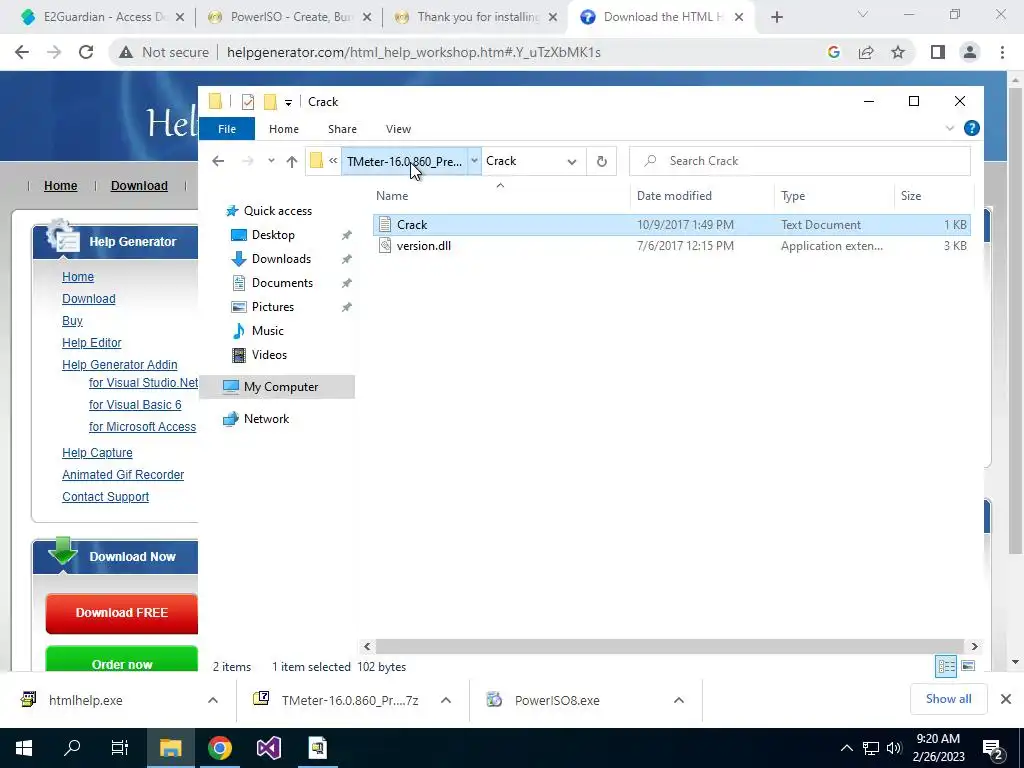
Task: Close the downloads bar
Action: click(1006, 699)
